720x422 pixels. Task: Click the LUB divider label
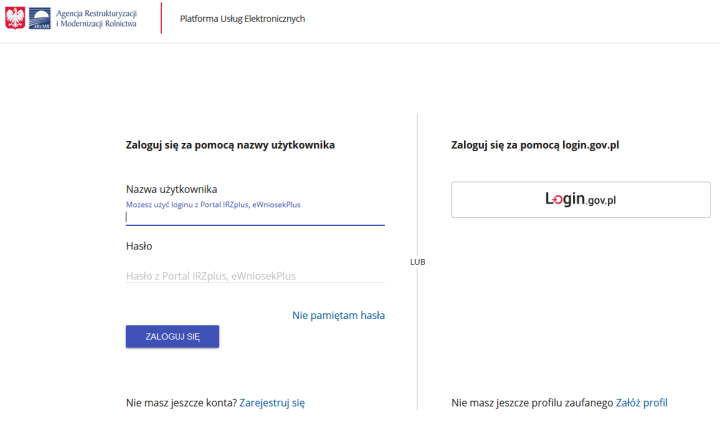click(417, 262)
